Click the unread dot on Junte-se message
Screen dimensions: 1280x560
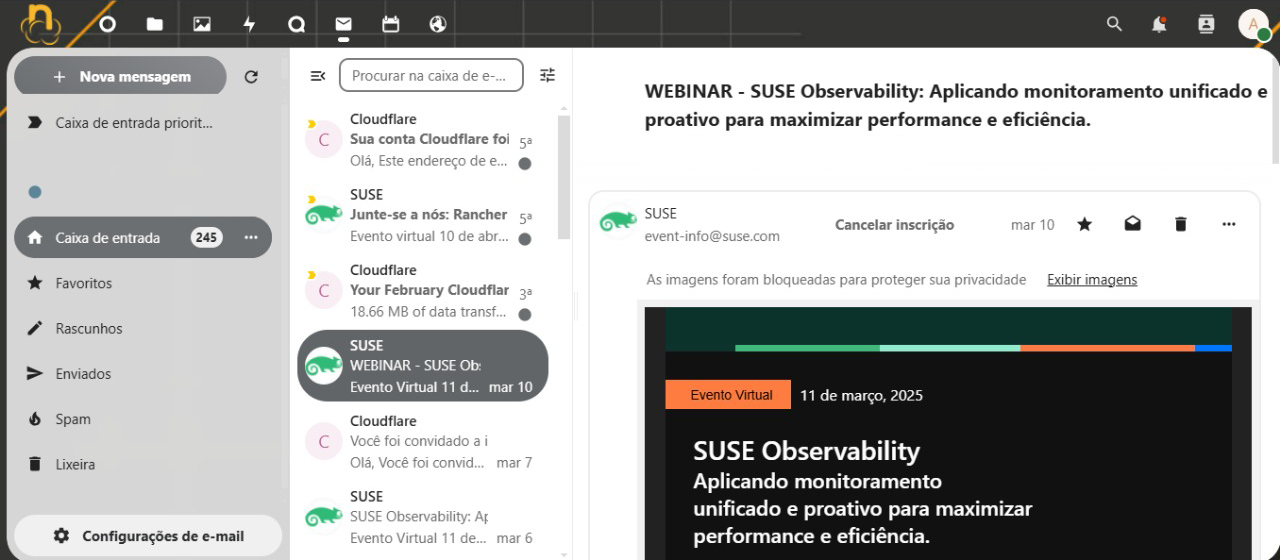[x=524, y=239]
